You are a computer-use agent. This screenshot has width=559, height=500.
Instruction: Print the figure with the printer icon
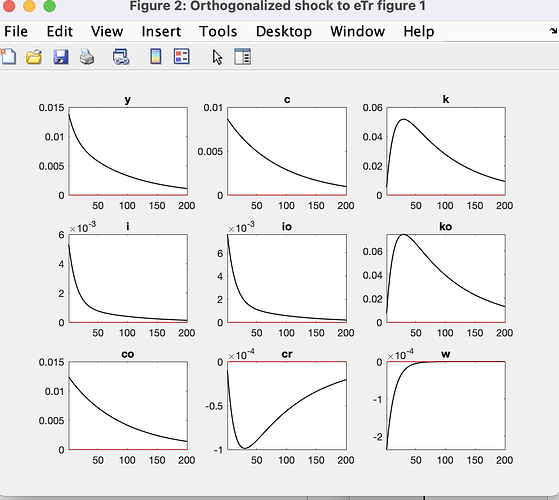[87, 57]
